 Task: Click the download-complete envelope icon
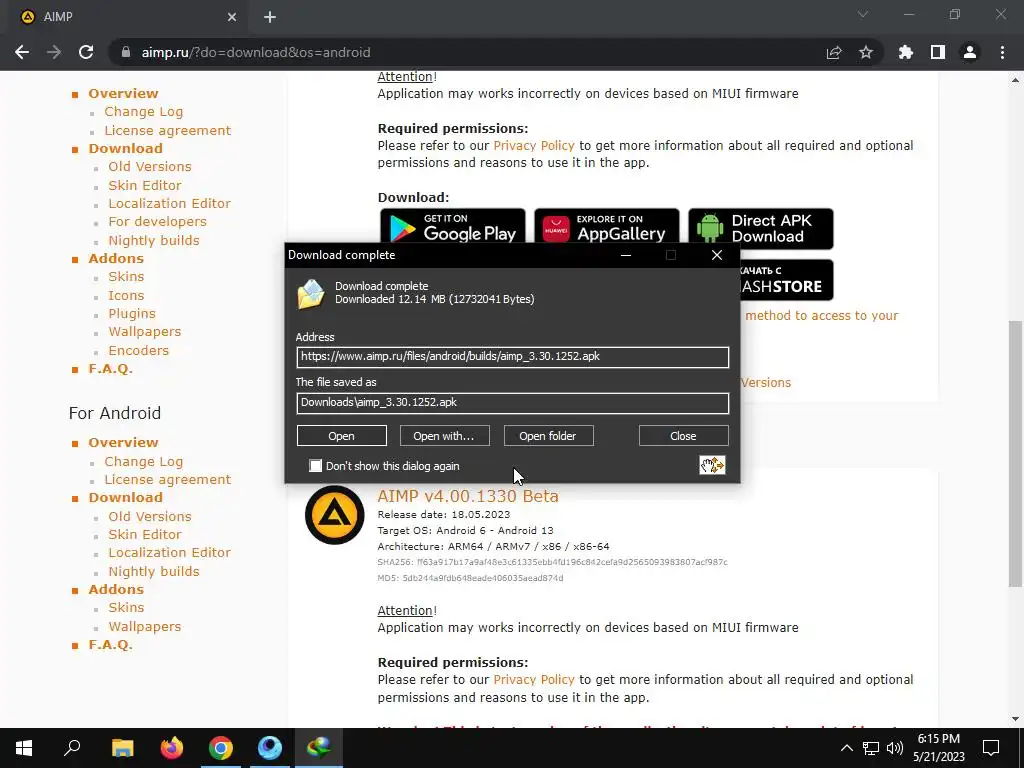pos(311,294)
